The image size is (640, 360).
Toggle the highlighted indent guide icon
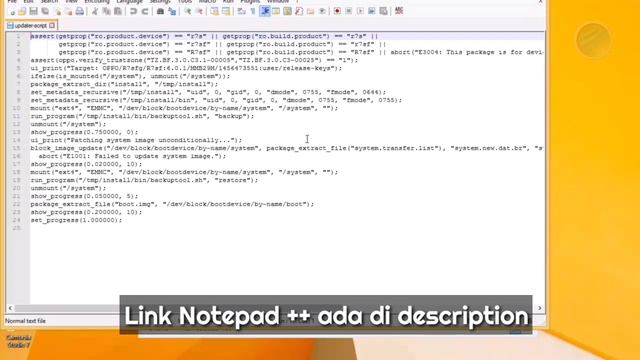tap(265, 11)
